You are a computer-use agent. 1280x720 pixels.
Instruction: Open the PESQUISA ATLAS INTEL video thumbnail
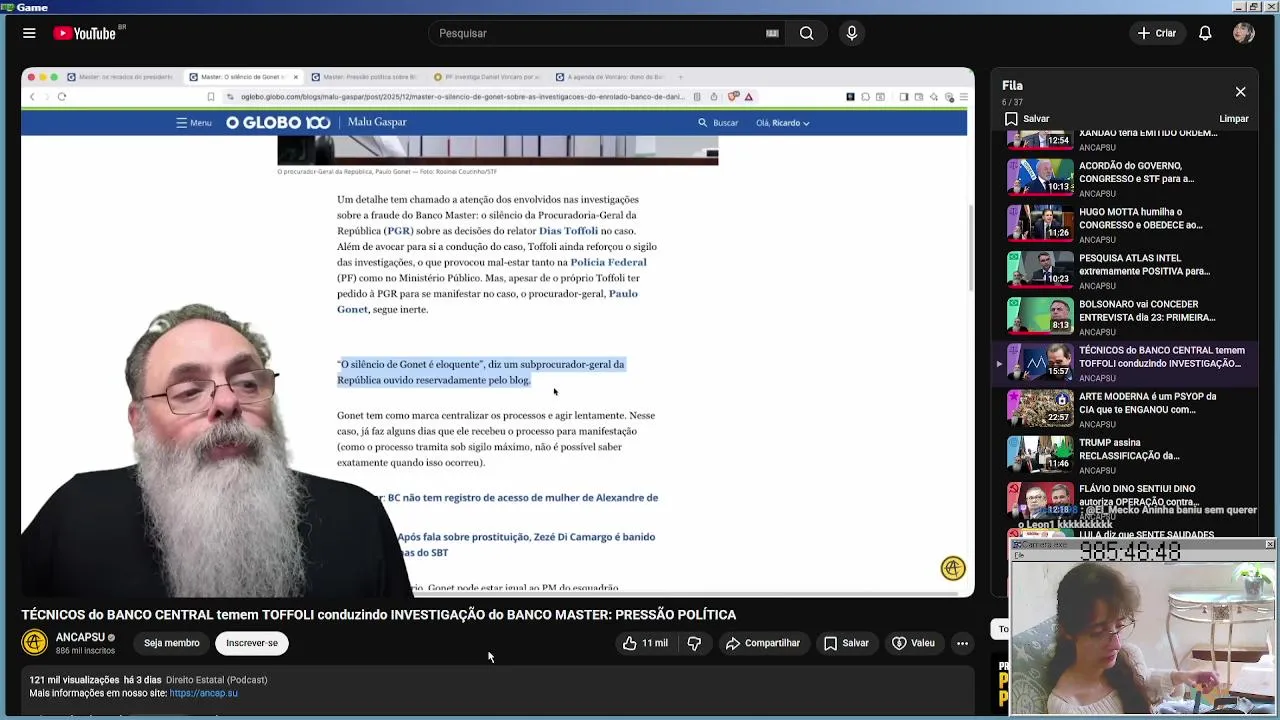pyautogui.click(x=1040, y=269)
